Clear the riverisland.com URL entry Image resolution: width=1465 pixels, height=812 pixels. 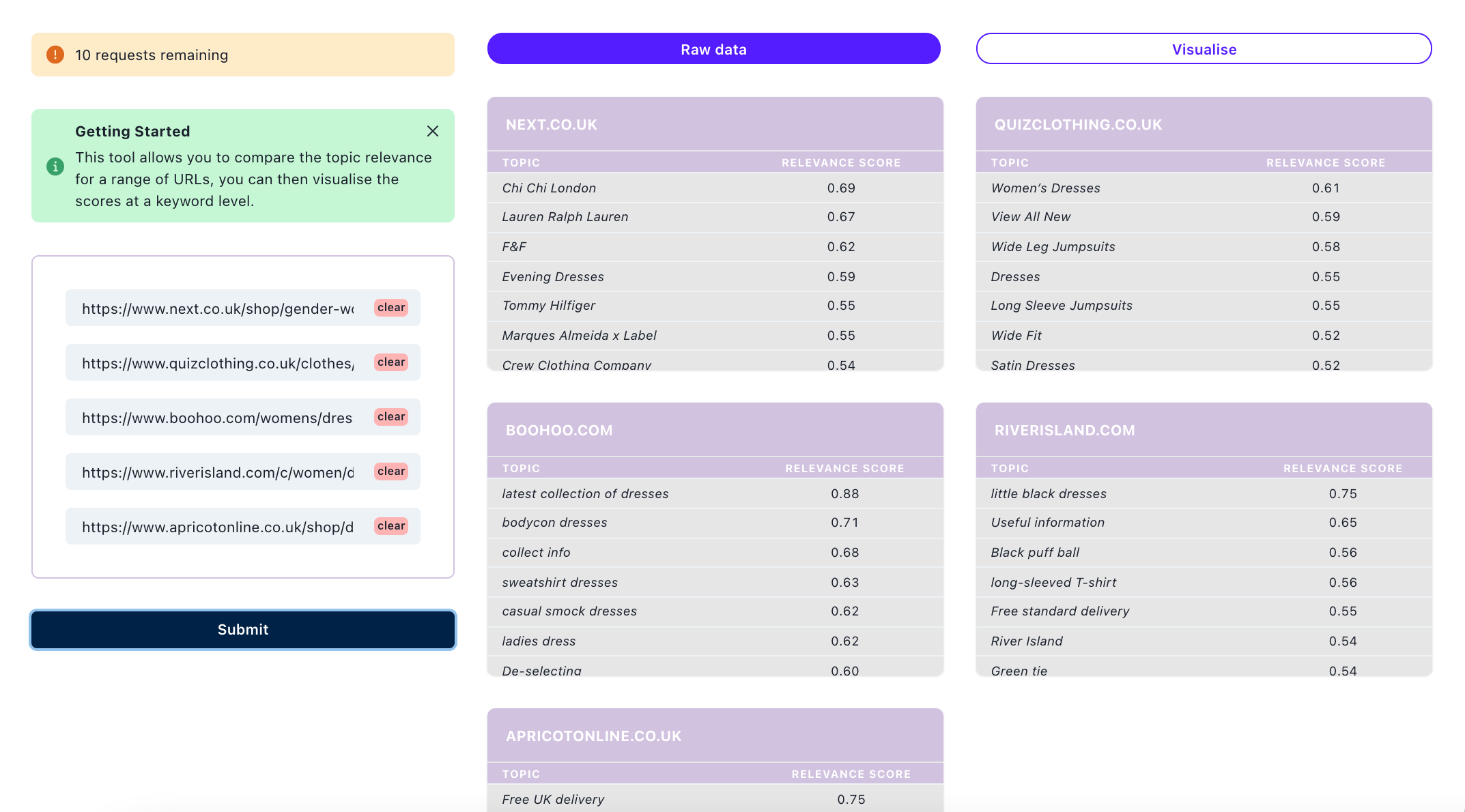tap(391, 472)
